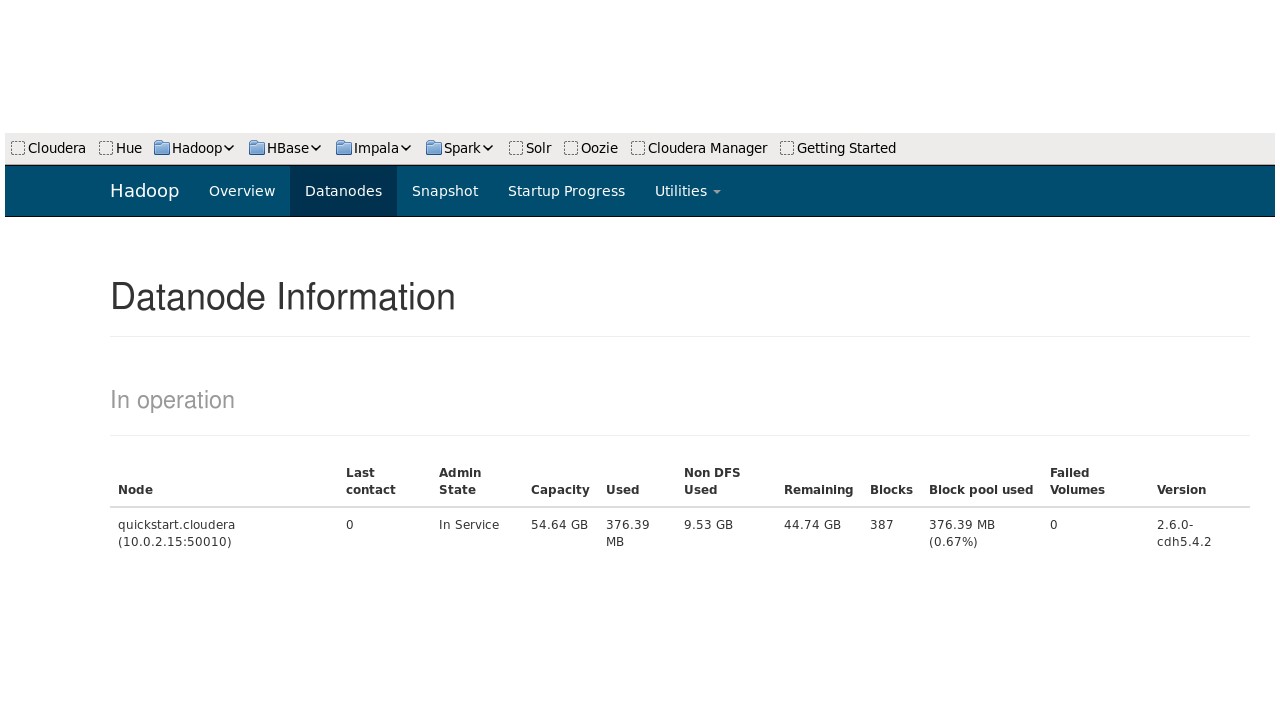The height and width of the screenshot is (720, 1280).
Task: Switch to the Overview tab
Action: [x=242, y=191]
